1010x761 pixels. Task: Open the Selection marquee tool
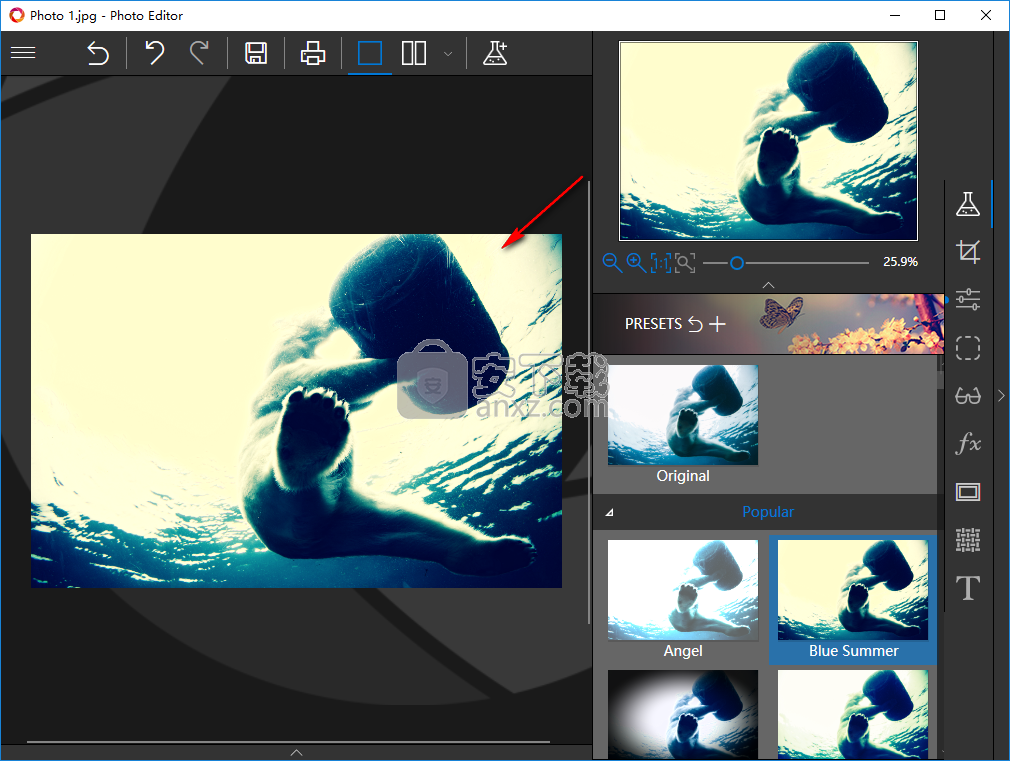(x=967, y=348)
